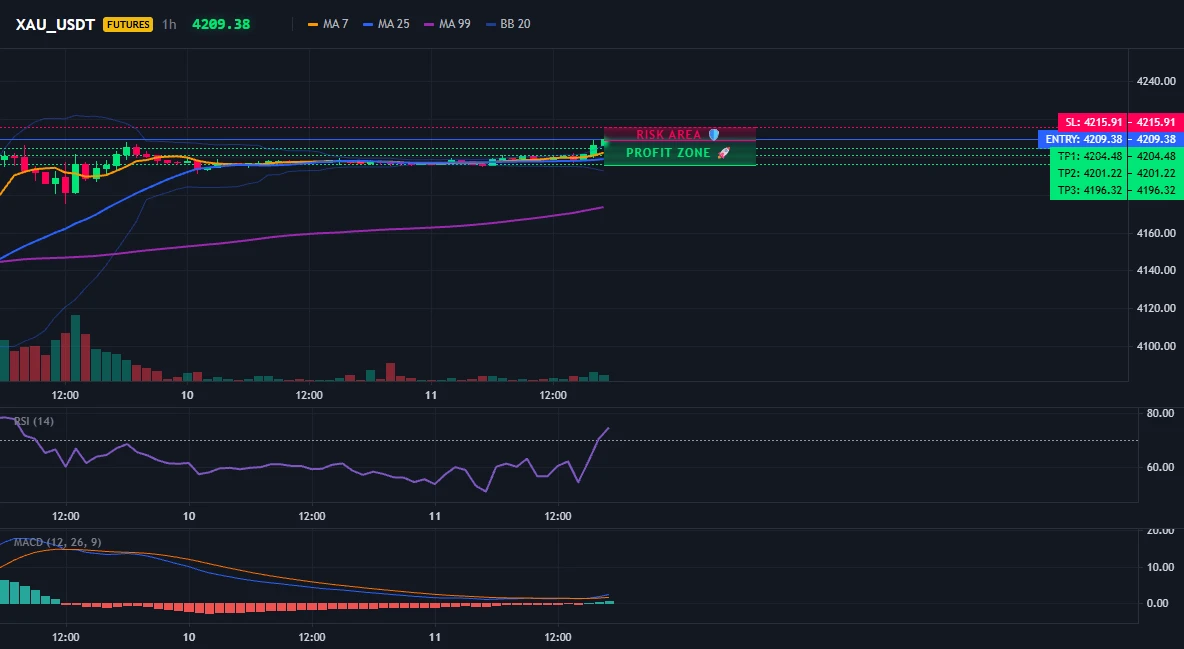Click the RISK AREA zone label

click(668, 134)
